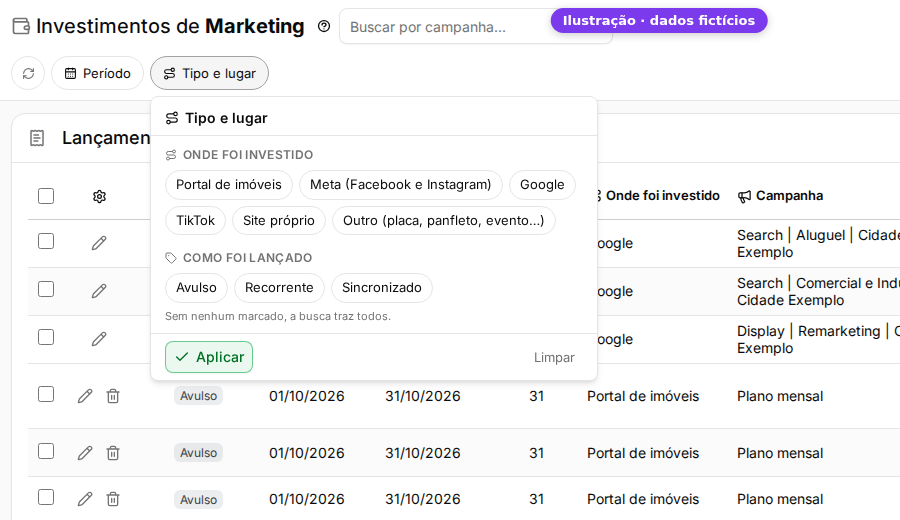Click the Search | Comercial campaign cell
This screenshot has width=900, height=520.
[x=818, y=292]
